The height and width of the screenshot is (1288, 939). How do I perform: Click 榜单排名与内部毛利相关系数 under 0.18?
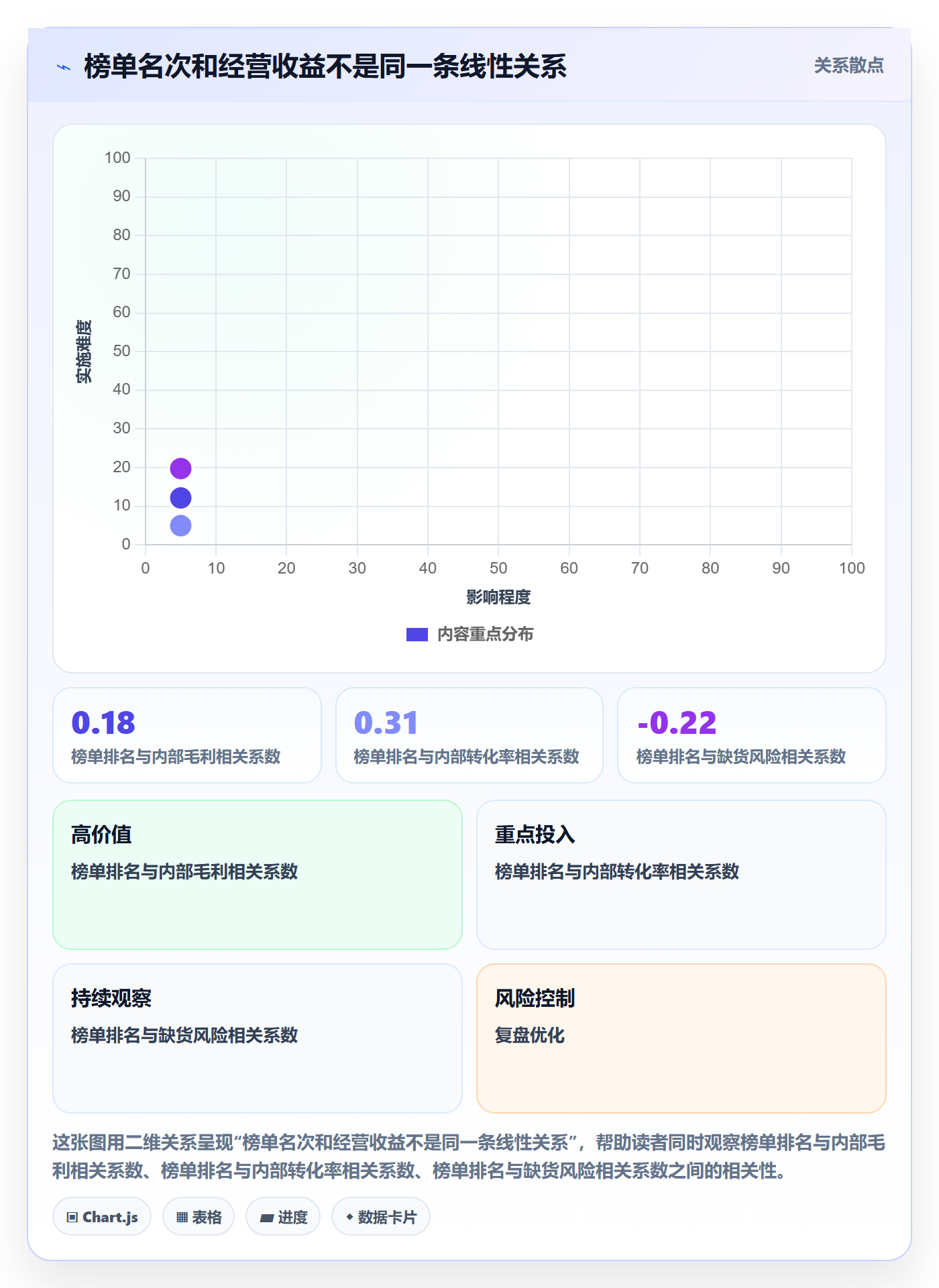pos(176,757)
